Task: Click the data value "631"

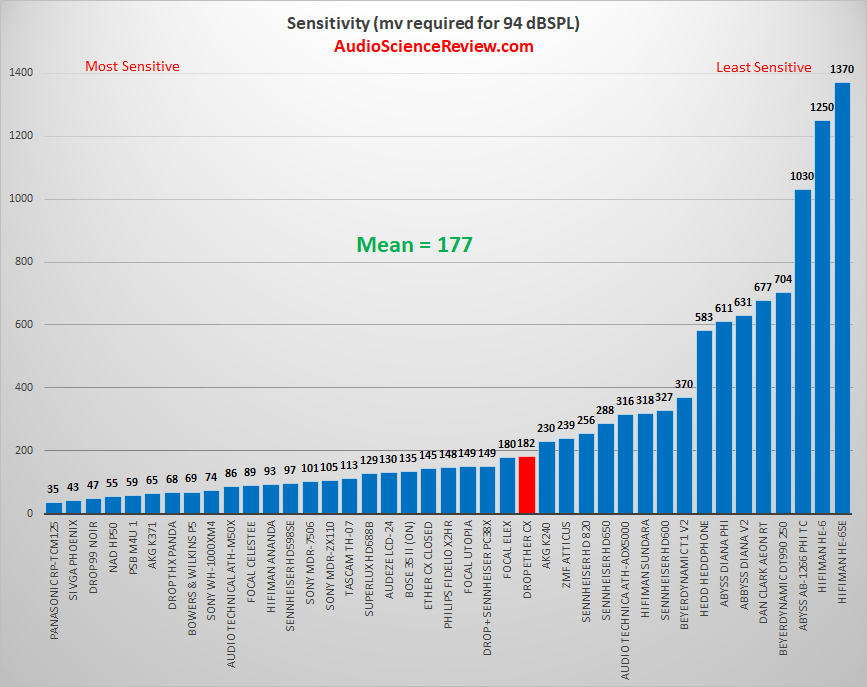Action: tap(743, 302)
